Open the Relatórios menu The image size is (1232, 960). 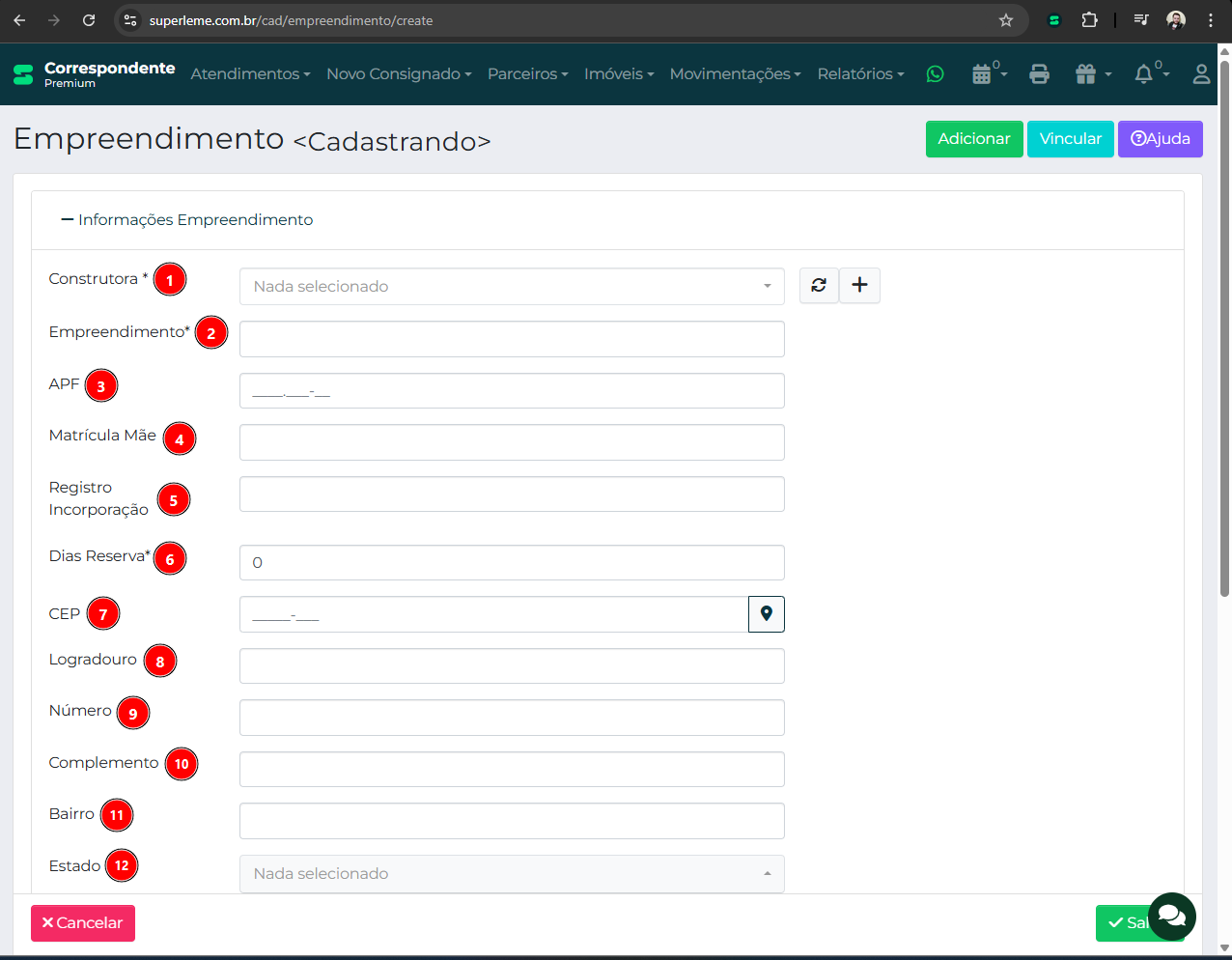pos(860,74)
